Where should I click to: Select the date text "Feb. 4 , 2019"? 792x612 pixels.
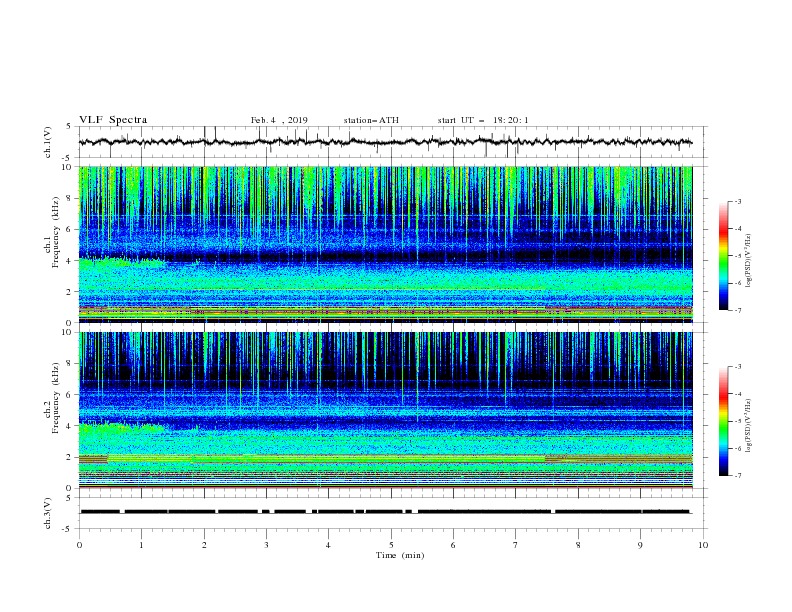(279, 120)
